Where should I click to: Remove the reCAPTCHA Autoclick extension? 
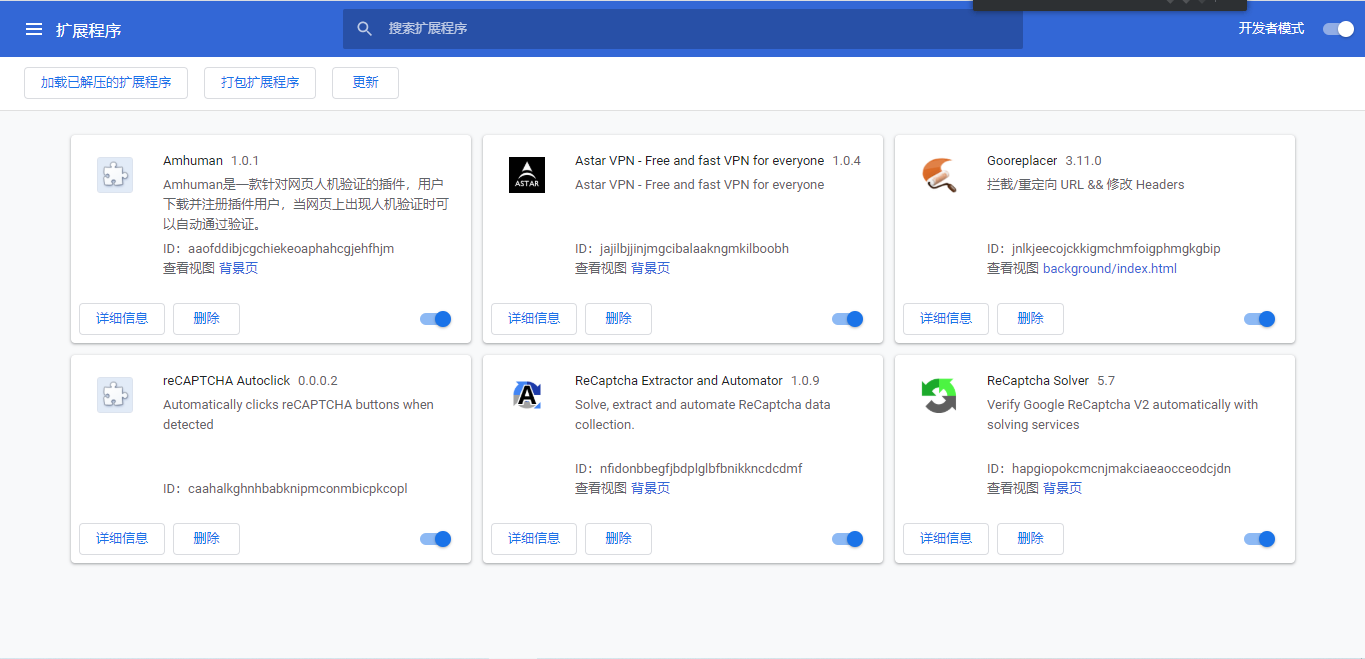pyautogui.click(x=206, y=539)
